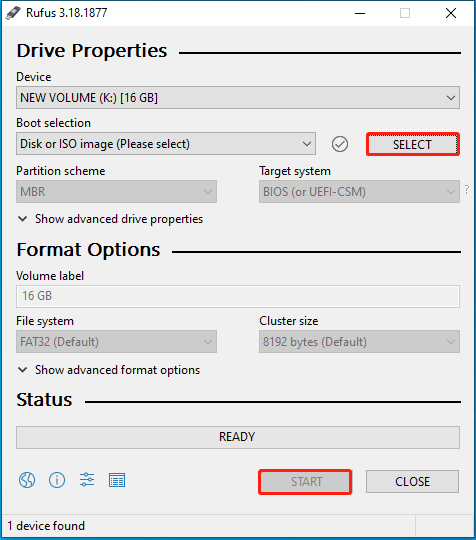Show the log window icon

pyautogui.click(x=117, y=480)
